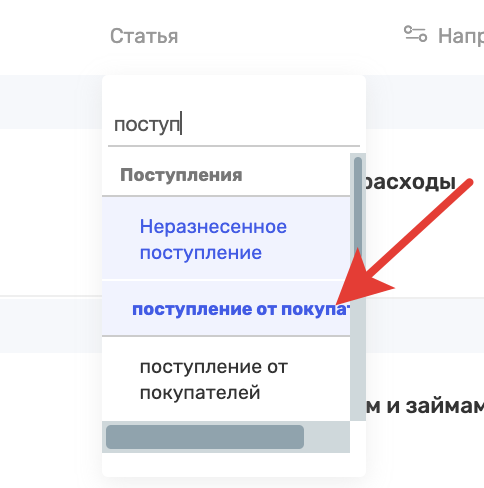
Task: Click the word покупателей in the last option
Action: (200, 393)
